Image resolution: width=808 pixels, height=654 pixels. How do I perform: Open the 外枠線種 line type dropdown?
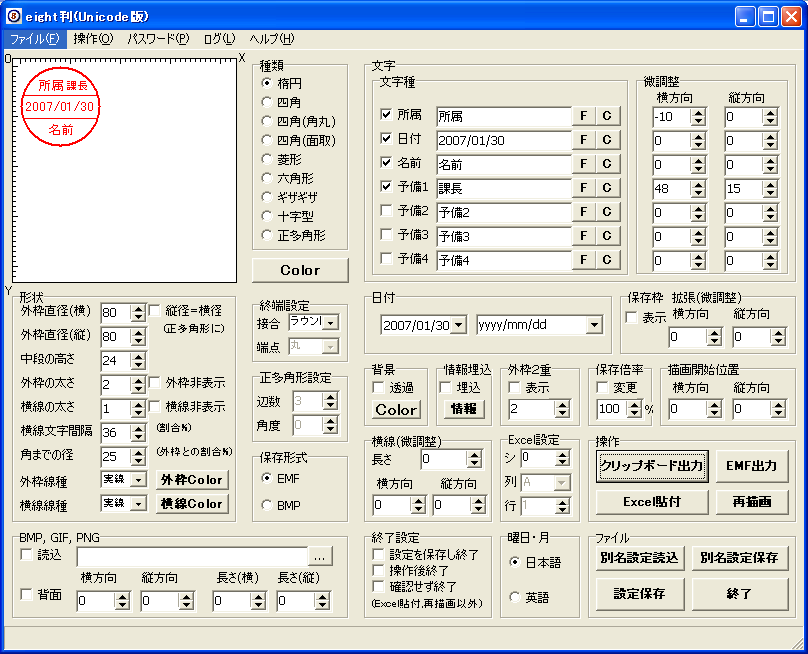pyautogui.click(x=138, y=479)
